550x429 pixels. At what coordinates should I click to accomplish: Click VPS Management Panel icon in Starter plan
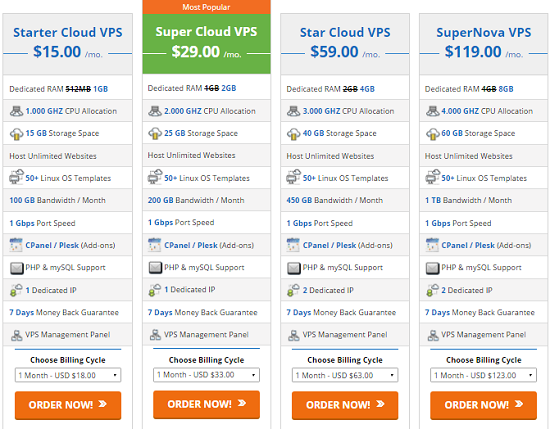point(16,335)
